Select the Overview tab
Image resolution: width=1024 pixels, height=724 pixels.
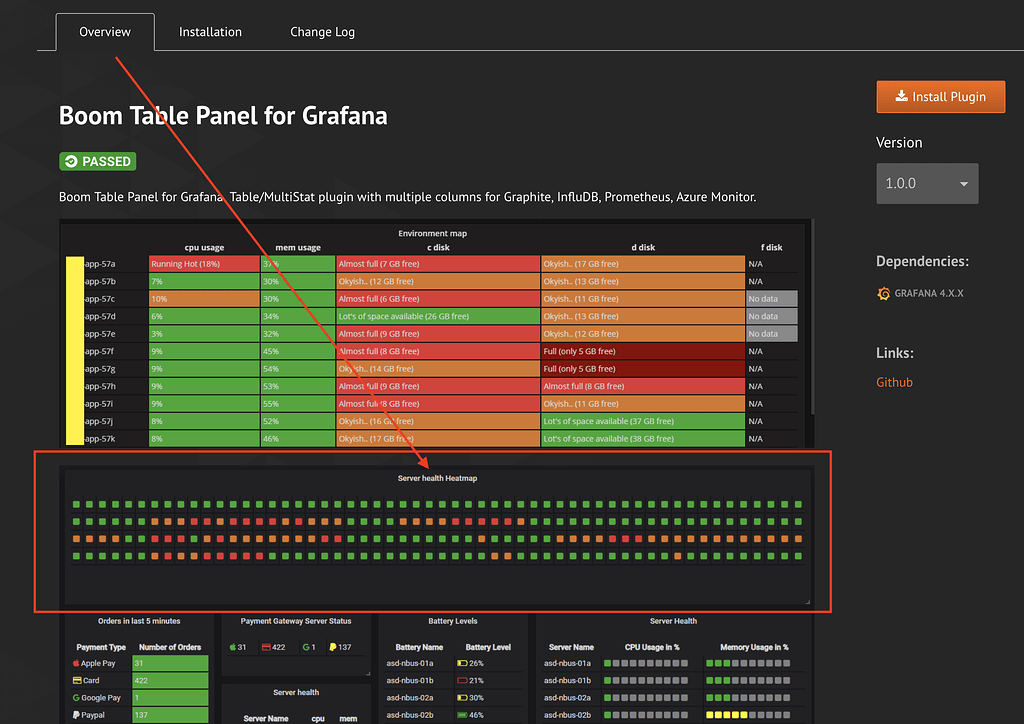pos(105,32)
